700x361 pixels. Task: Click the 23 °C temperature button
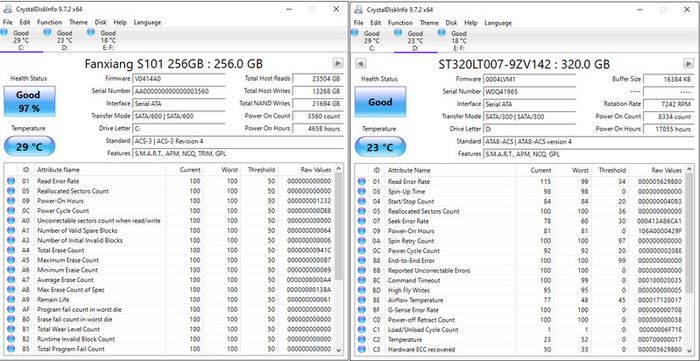point(380,147)
